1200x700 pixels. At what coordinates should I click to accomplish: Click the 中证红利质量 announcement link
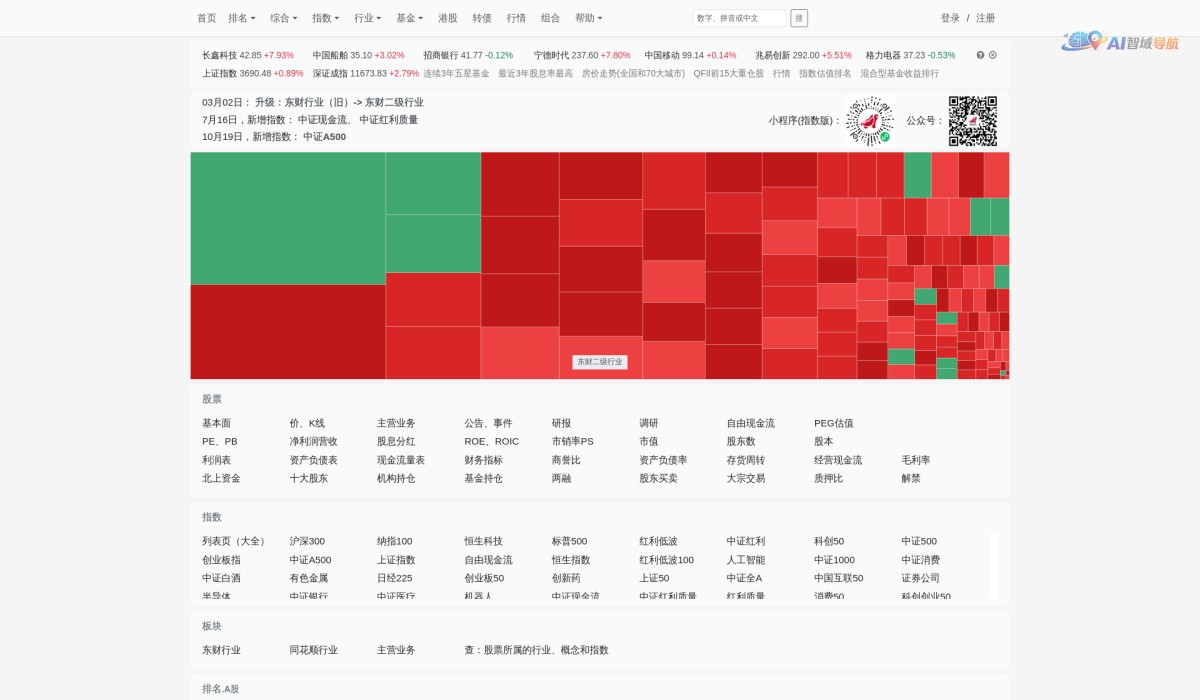click(389, 120)
